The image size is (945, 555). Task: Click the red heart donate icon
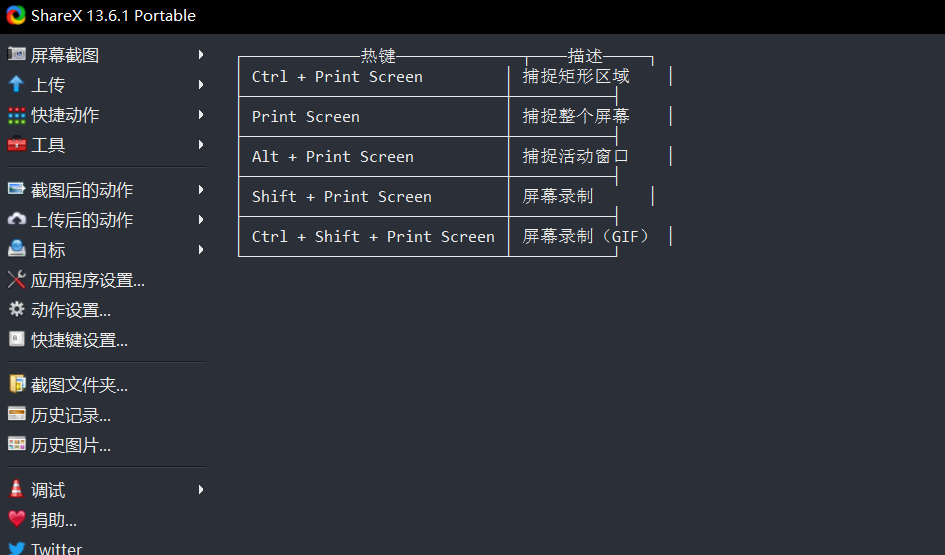click(16, 519)
